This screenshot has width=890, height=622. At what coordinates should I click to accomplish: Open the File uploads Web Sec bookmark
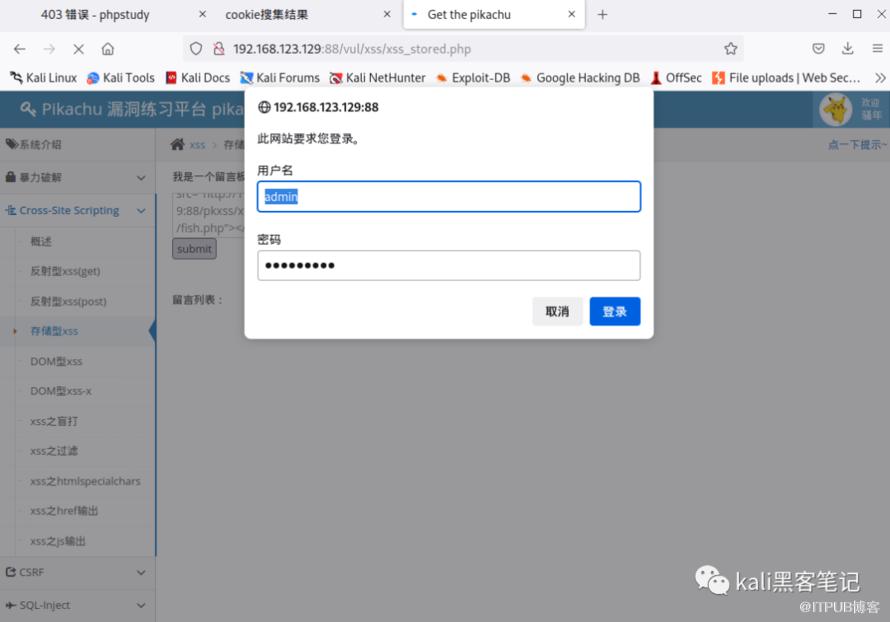click(786, 78)
